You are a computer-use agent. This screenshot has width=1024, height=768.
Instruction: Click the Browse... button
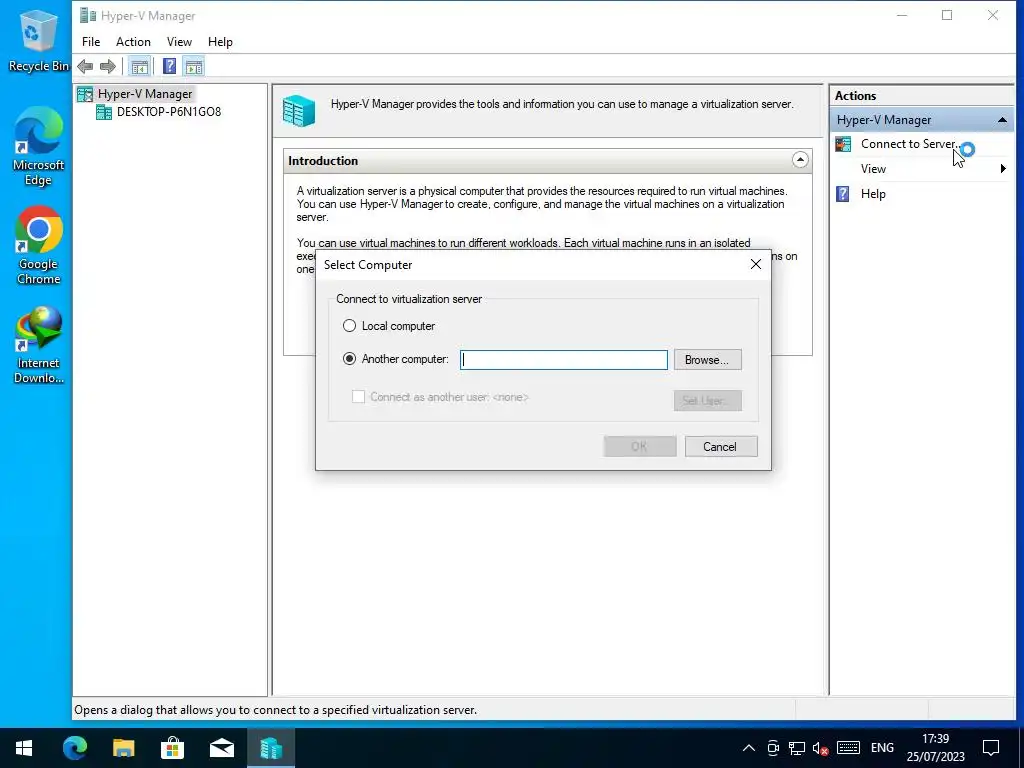pyautogui.click(x=707, y=360)
